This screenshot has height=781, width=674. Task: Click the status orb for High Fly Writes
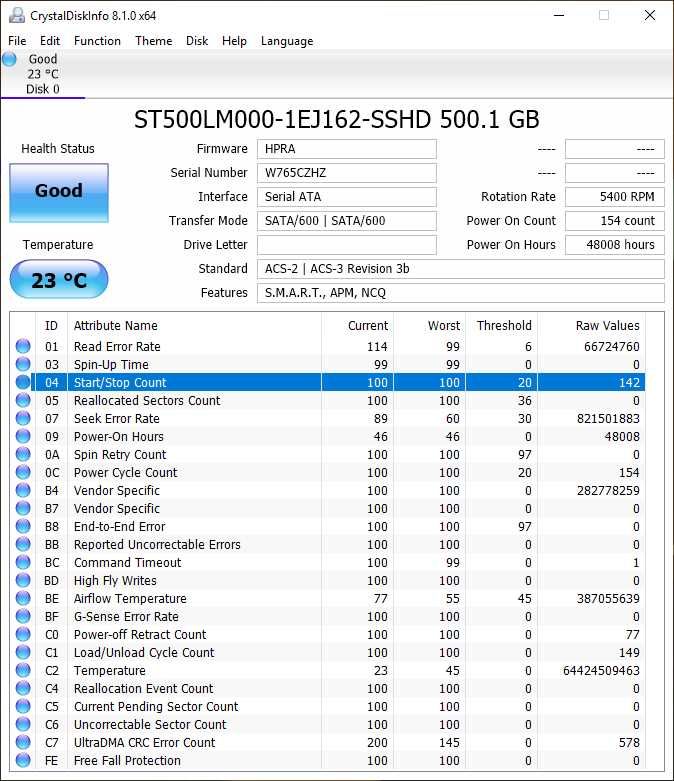[x=23, y=580]
